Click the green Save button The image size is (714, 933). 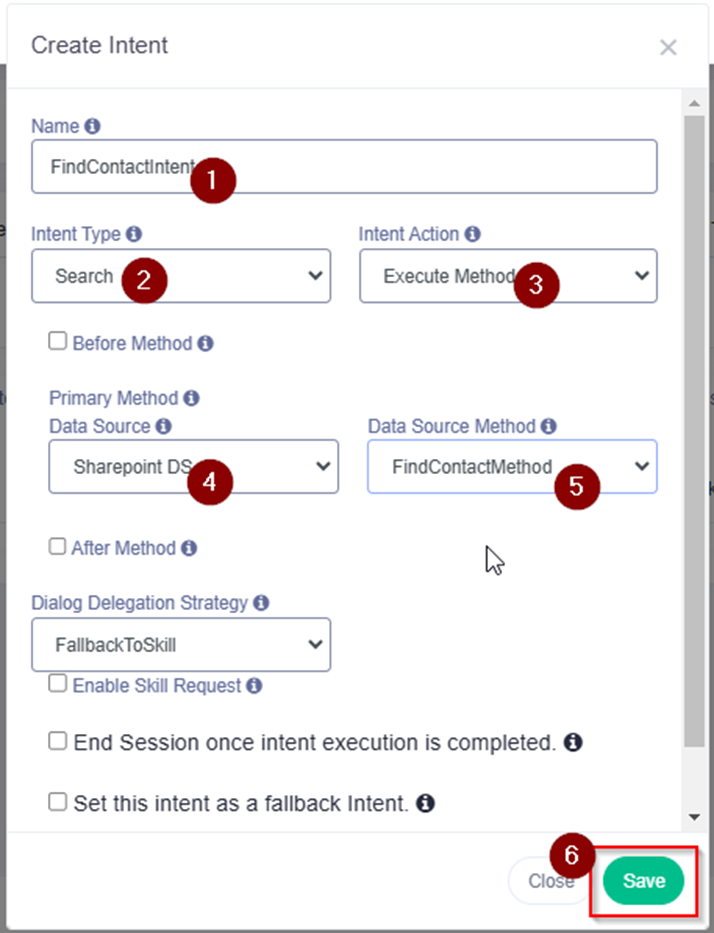pyautogui.click(x=643, y=881)
